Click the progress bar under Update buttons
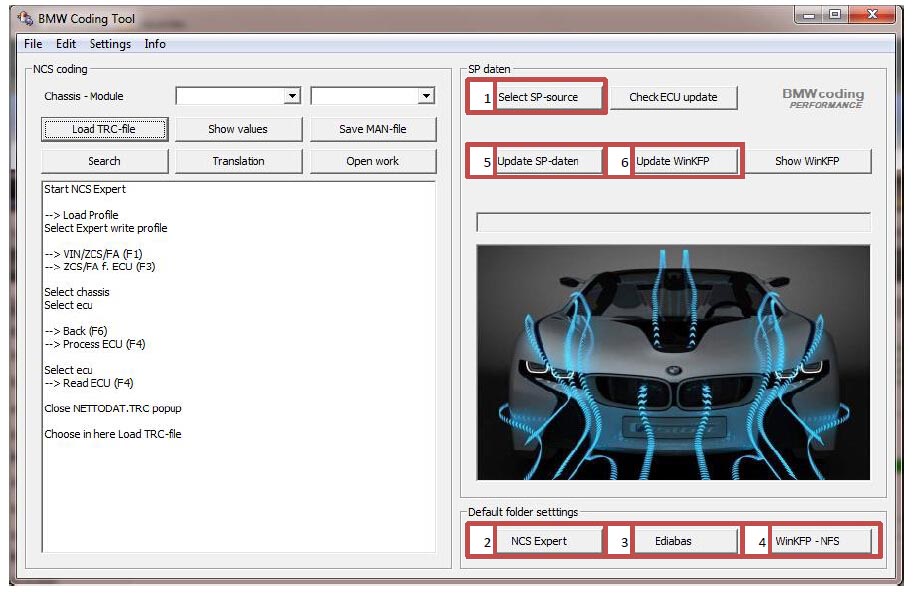The image size is (920, 598). tap(673, 222)
